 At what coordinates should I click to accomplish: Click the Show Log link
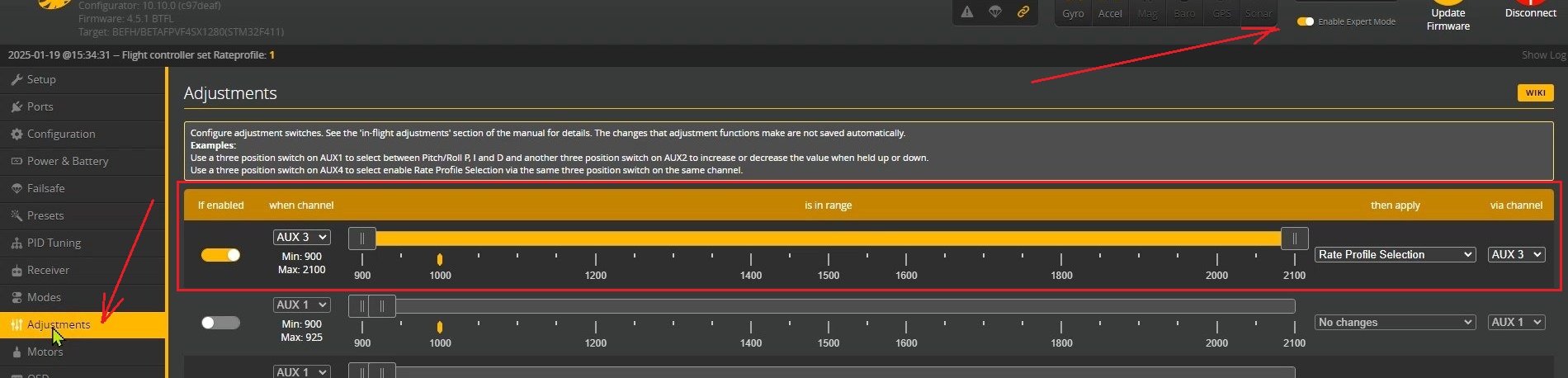1543,54
